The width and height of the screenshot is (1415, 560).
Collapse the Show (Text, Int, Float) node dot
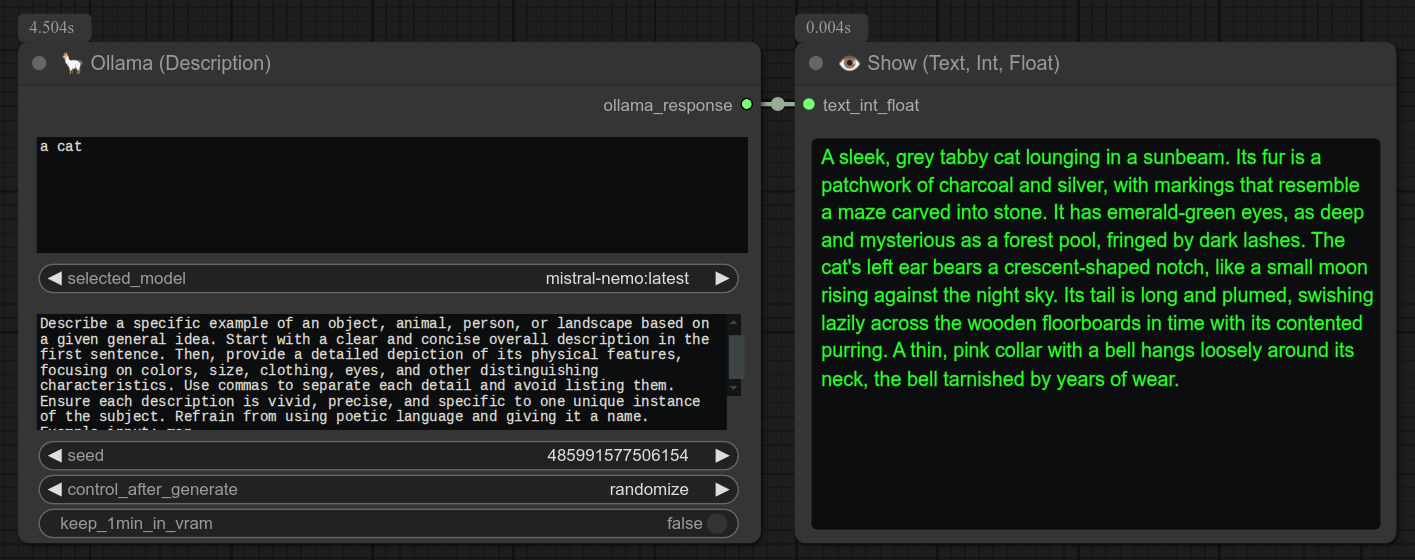pyautogui.click(x=816, y=63)
